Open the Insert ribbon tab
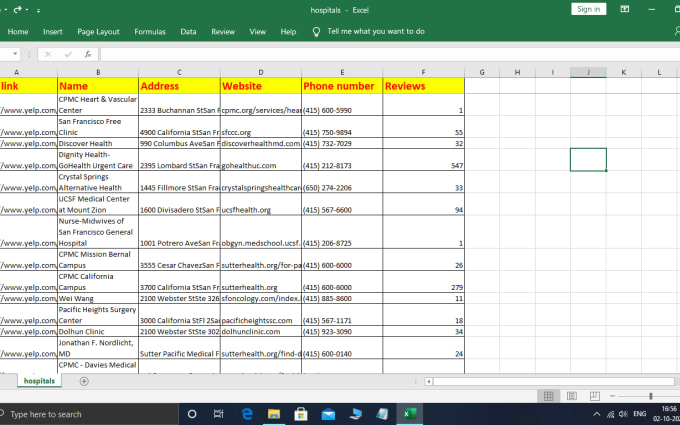680x425 pixels. tap(52, 32)
